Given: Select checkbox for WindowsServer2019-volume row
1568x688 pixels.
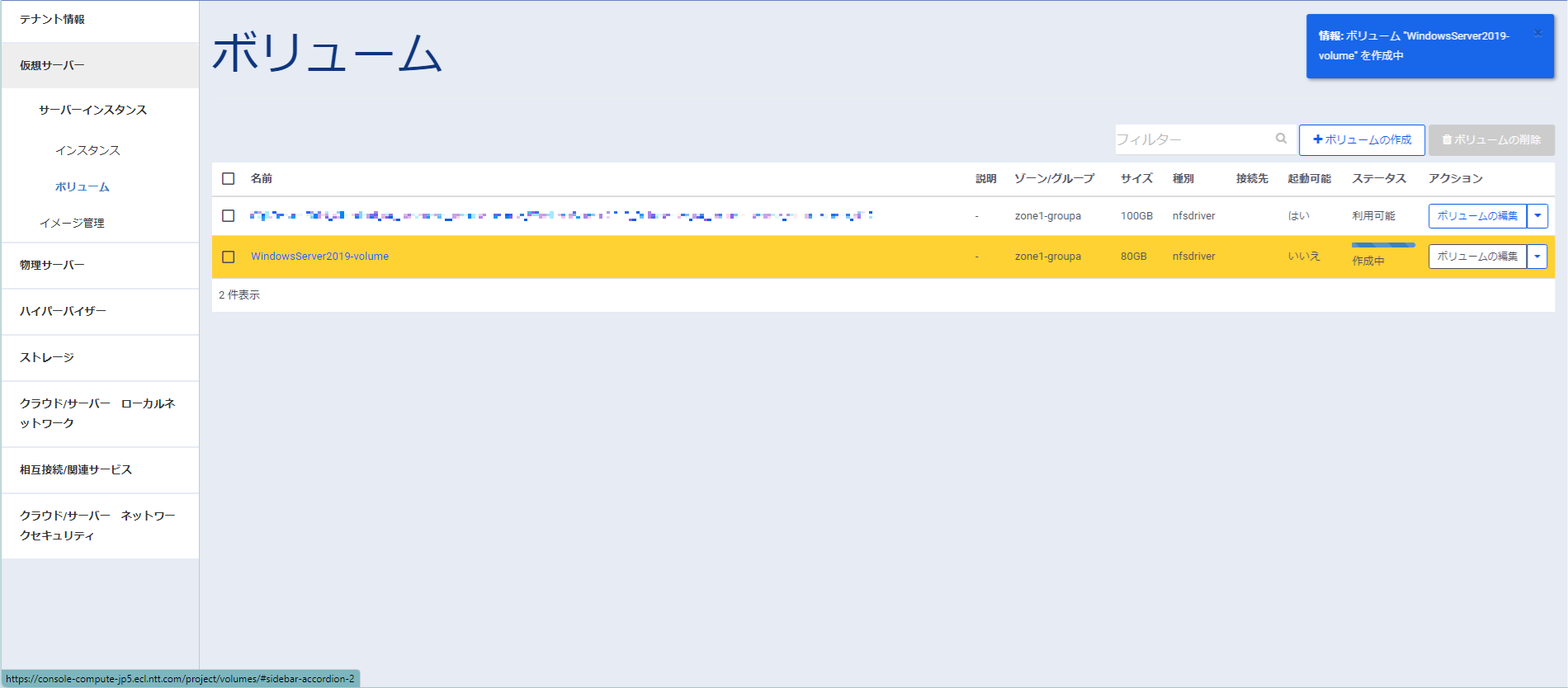Looking at the screenshot, I should [229, 257].
